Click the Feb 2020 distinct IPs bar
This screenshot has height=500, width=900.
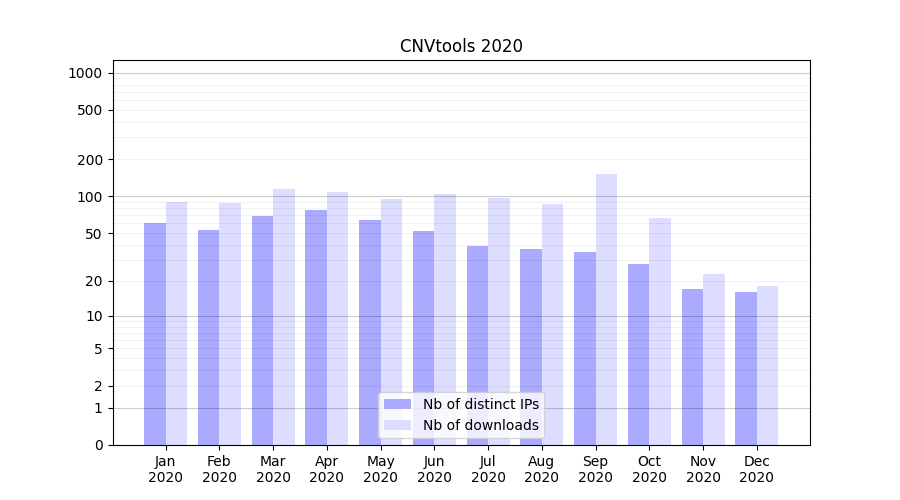point(208,337)
